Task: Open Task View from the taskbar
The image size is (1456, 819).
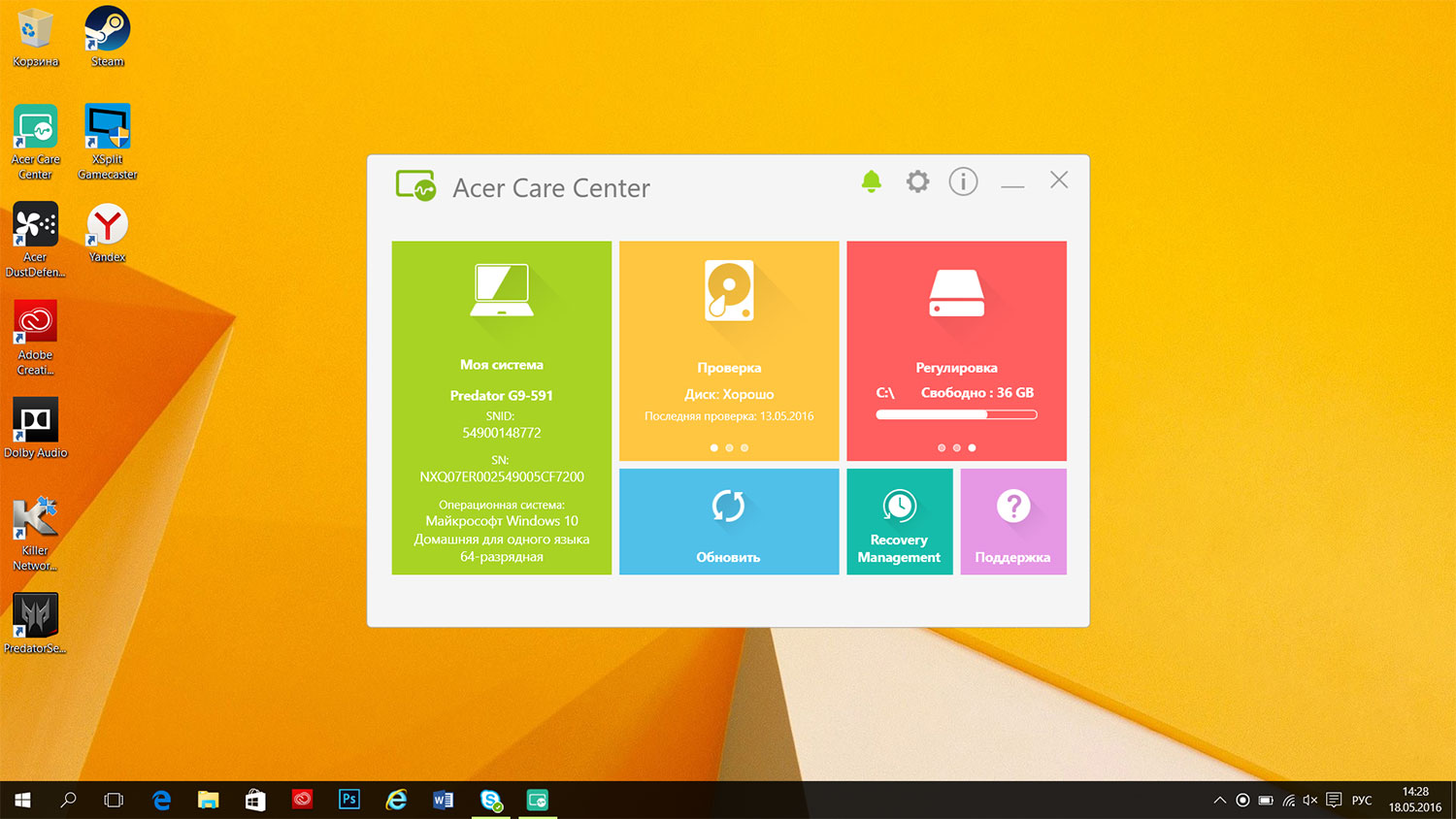Action: pos(114,801)
